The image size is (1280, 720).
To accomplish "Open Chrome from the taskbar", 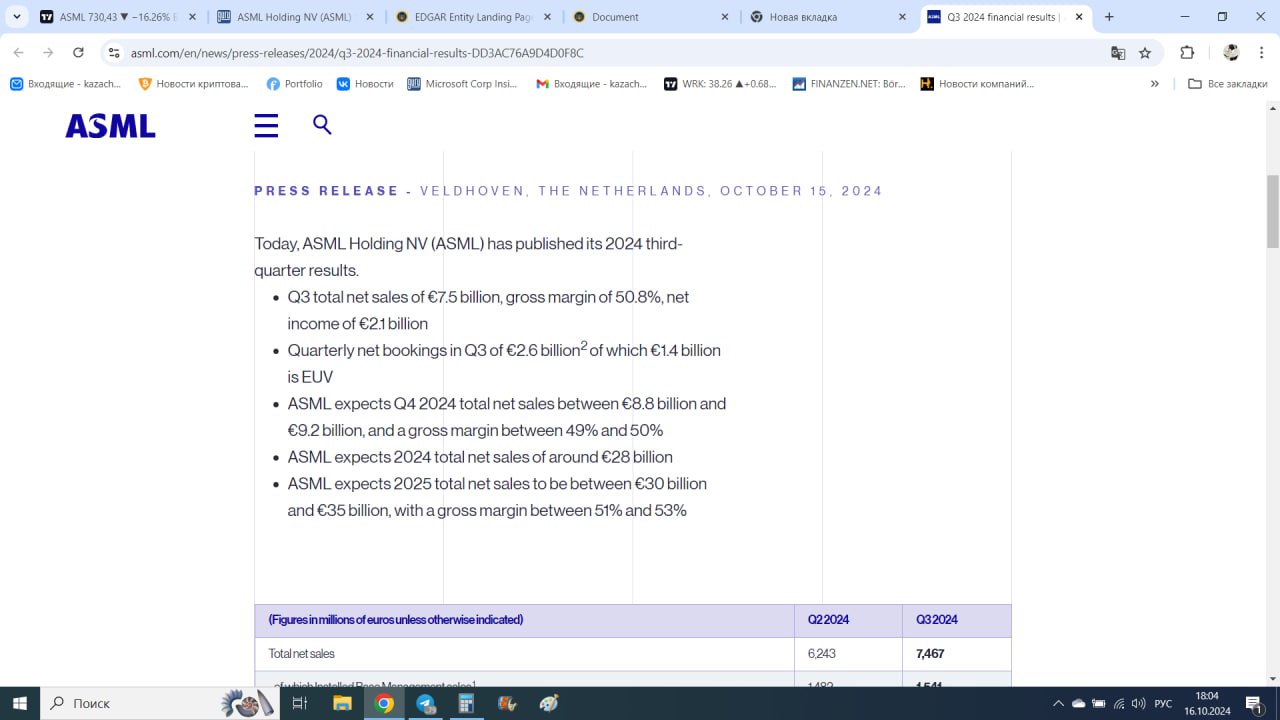I will point(384,704).
